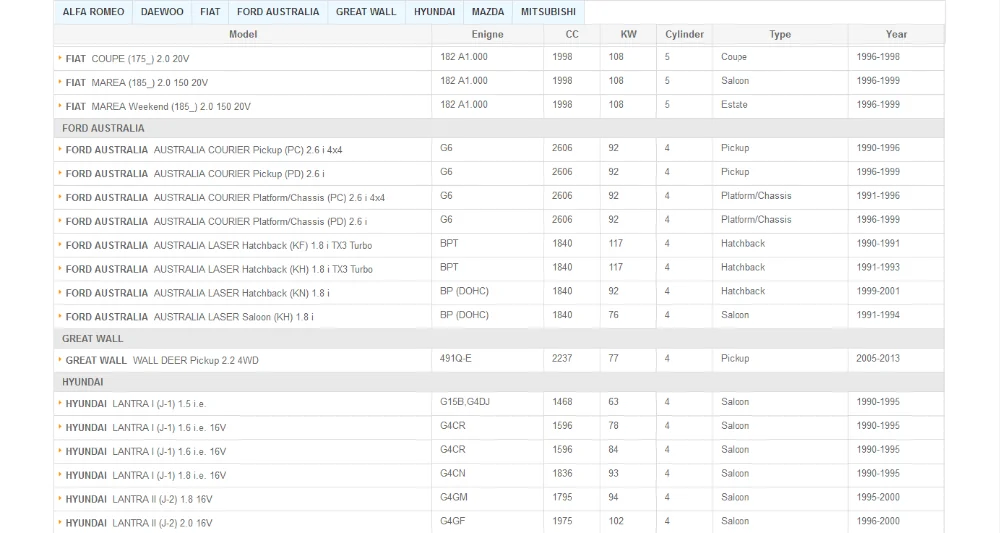The height and width of the screenshot is (533, 1000).
Task: Open LASER Hatchback (KF) 1.8 i TX3 Turbo
Action: 219,245
